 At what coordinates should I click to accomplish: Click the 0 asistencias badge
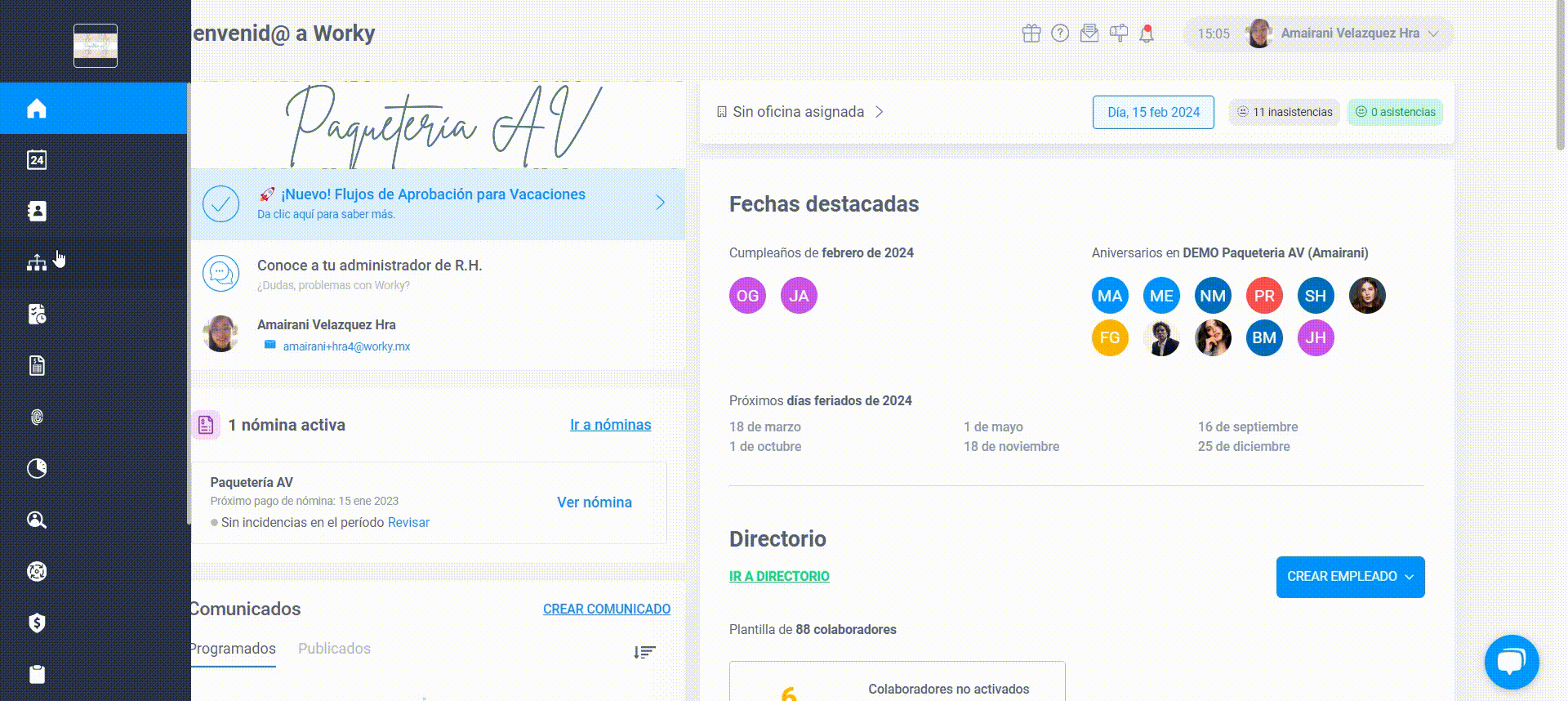[x=1395, y=112]
